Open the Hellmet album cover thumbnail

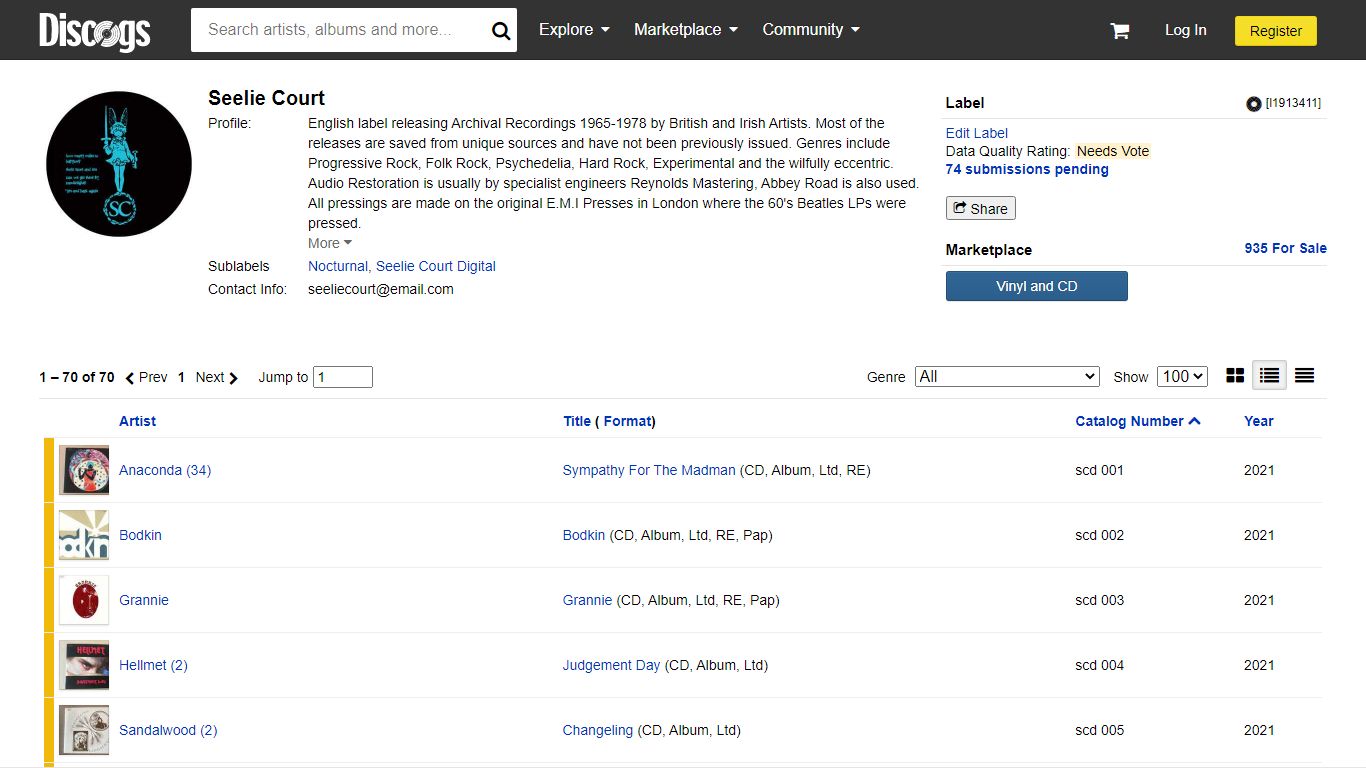pos(84,665)
